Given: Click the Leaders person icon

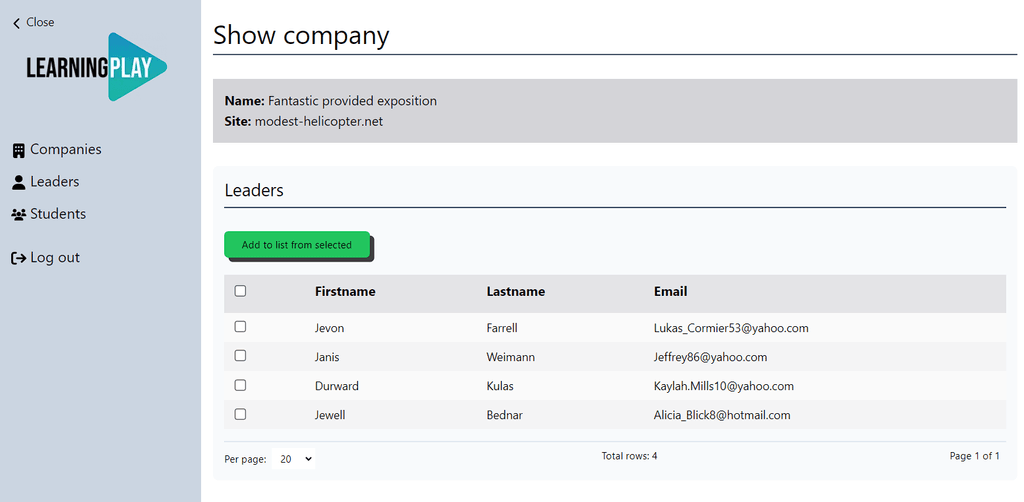Looking at the screenshot, I should point(18,182).
